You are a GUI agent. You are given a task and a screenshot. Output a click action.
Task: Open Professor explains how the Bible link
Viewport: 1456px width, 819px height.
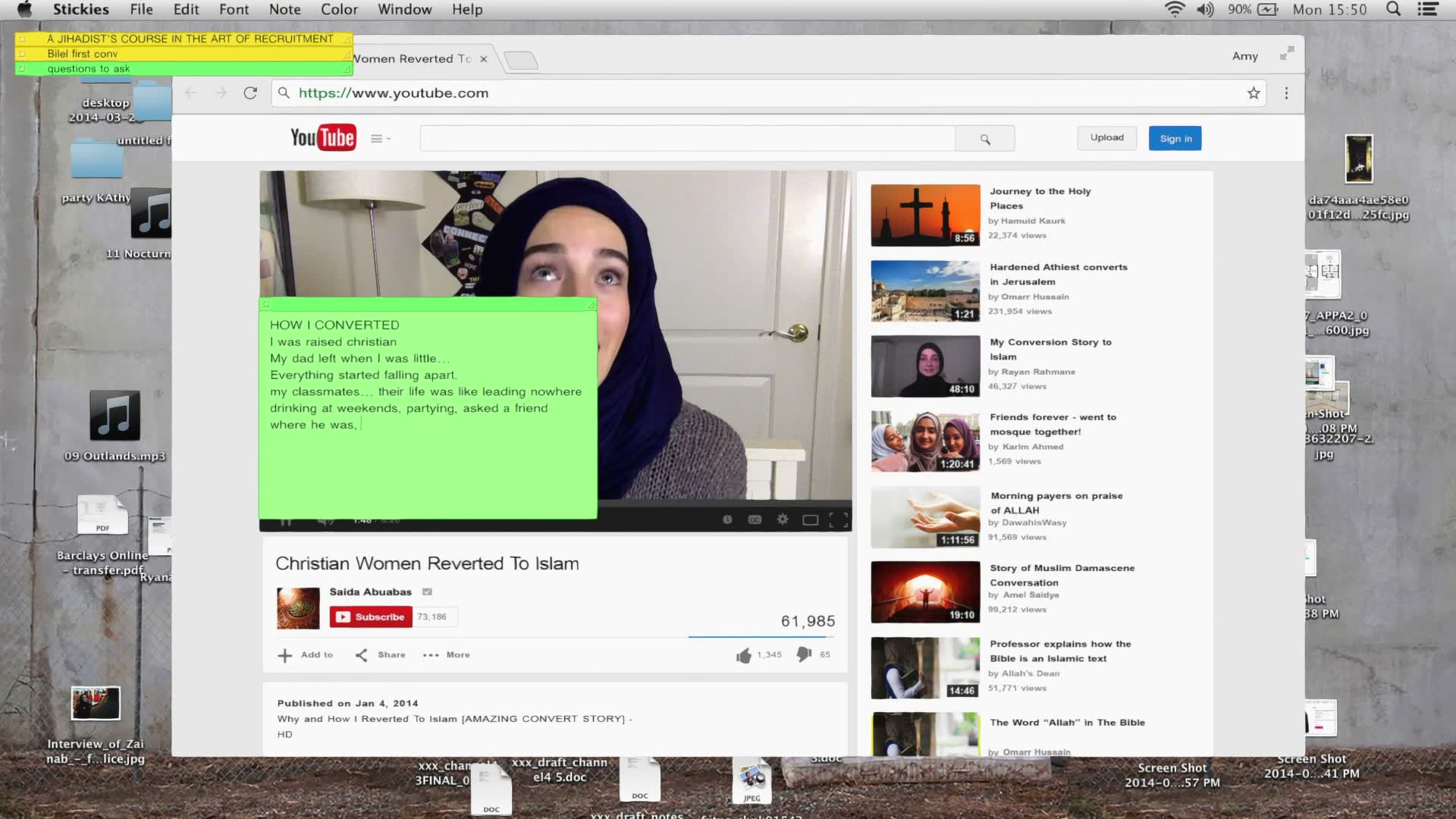click(1060, 651)
